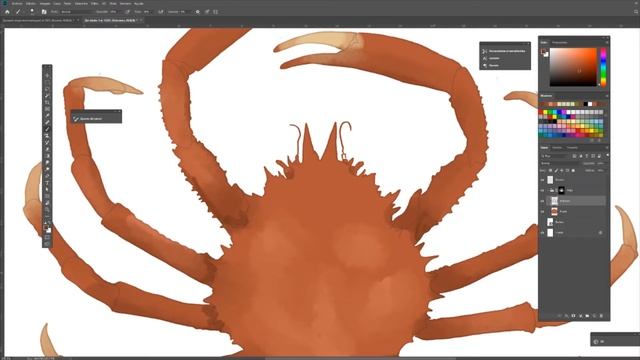Toggle lock all padlock icon in lock row
The width and height of the screenshot is (640, 360).
pyautogui.click(x=573, y=170)
